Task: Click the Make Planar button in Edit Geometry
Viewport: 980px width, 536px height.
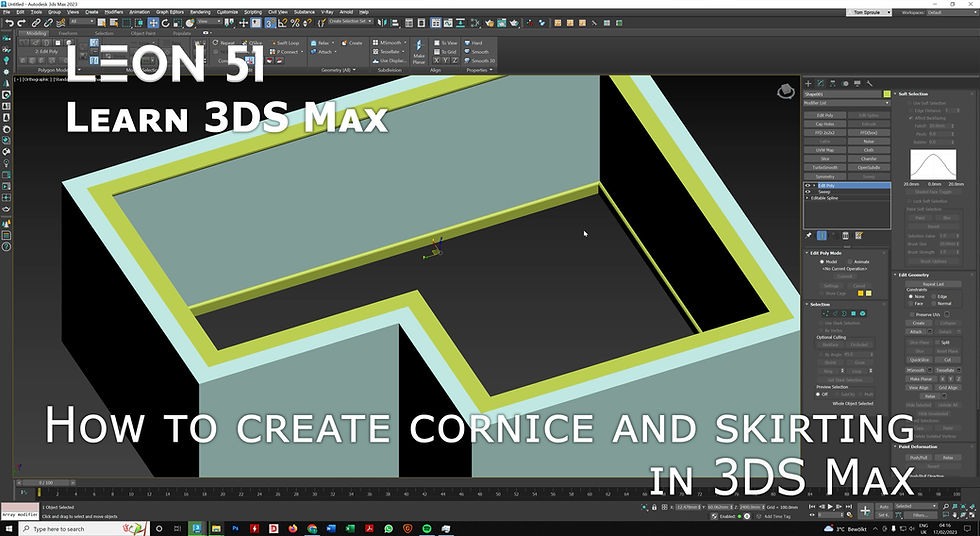Action: click(921, 379)
